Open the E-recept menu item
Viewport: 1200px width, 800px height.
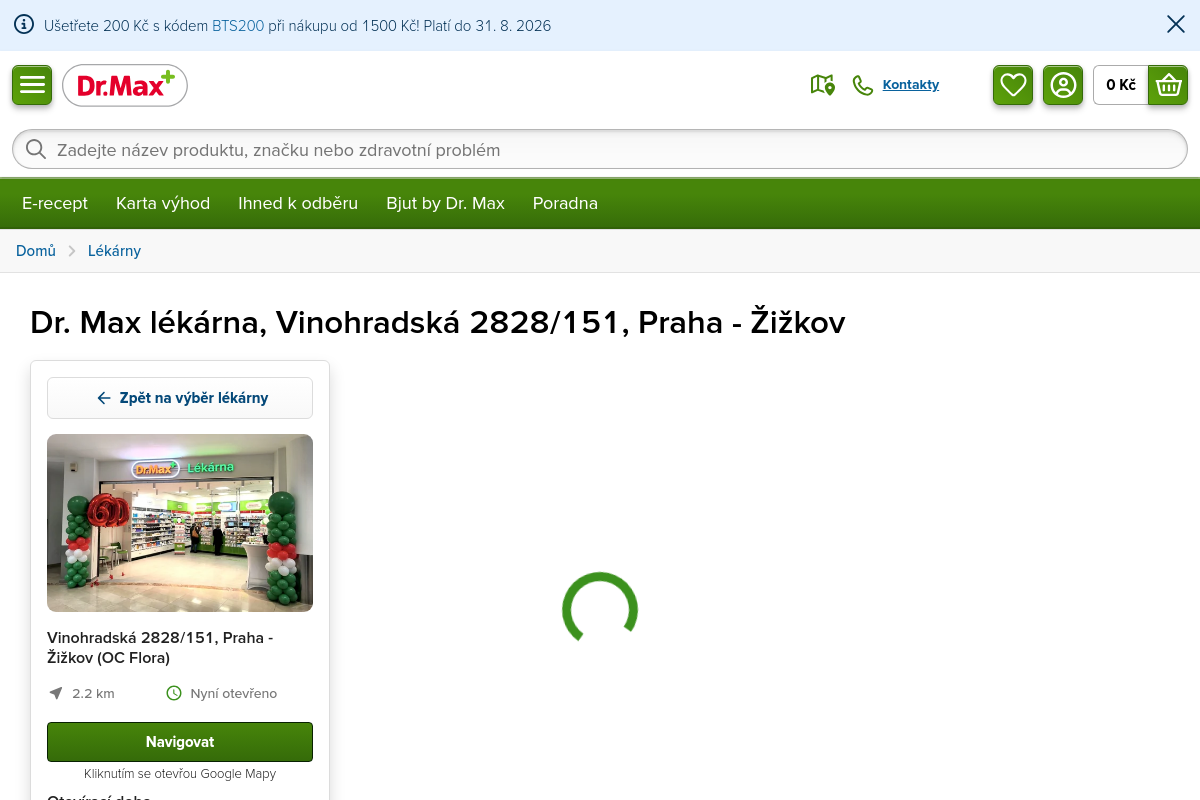pos(55,203)
